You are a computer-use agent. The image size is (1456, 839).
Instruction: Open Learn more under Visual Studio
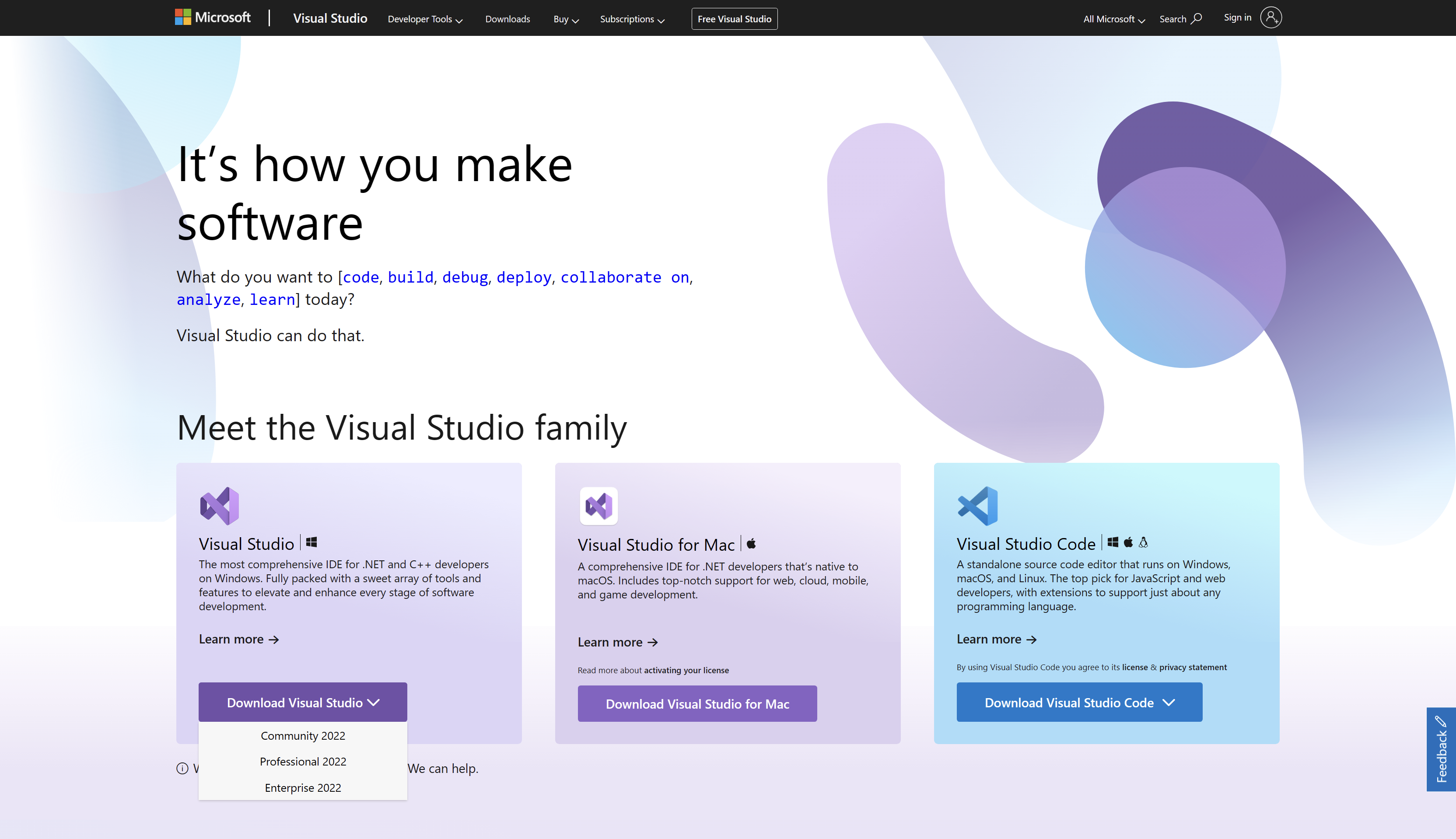click(x=239, y=639)
